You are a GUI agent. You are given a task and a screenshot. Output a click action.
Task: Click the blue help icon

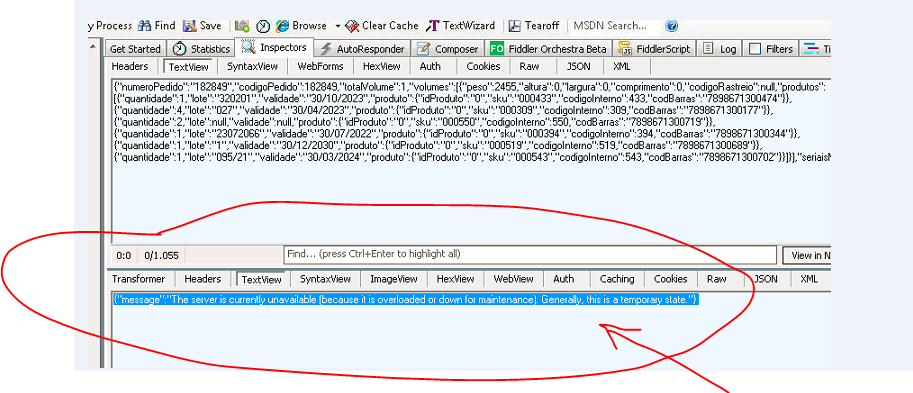671,26
